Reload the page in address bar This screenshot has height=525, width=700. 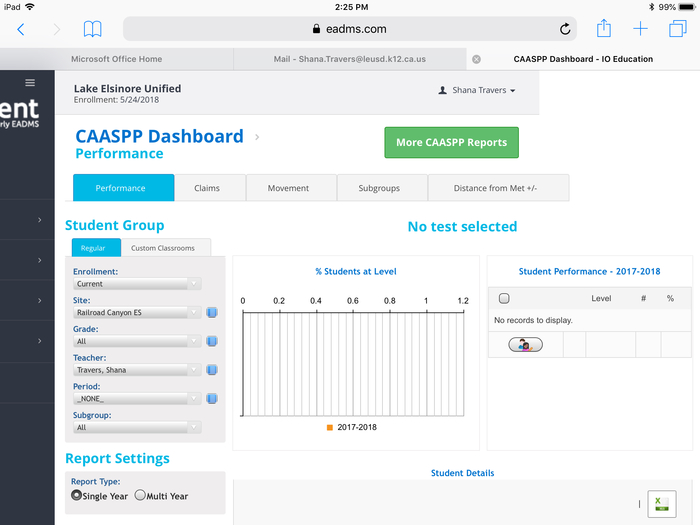tap(566, 29)
